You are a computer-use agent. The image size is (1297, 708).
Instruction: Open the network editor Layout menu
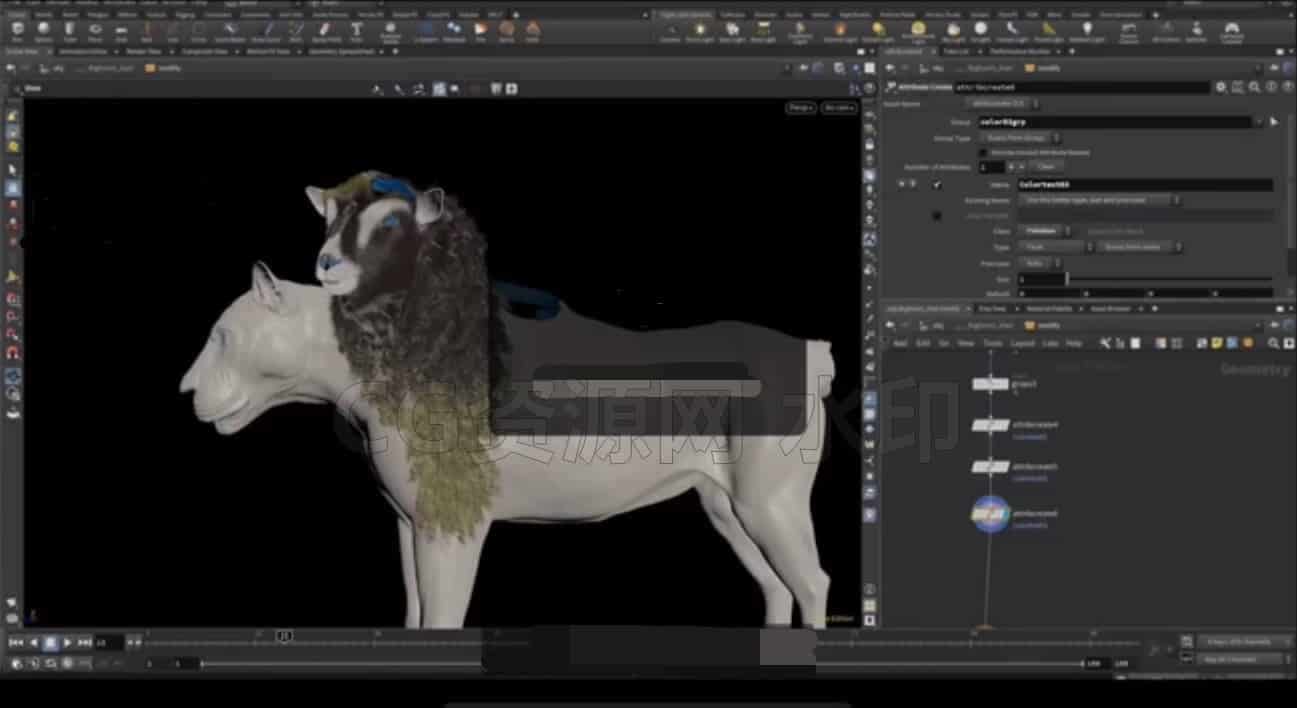[1022, 343]
